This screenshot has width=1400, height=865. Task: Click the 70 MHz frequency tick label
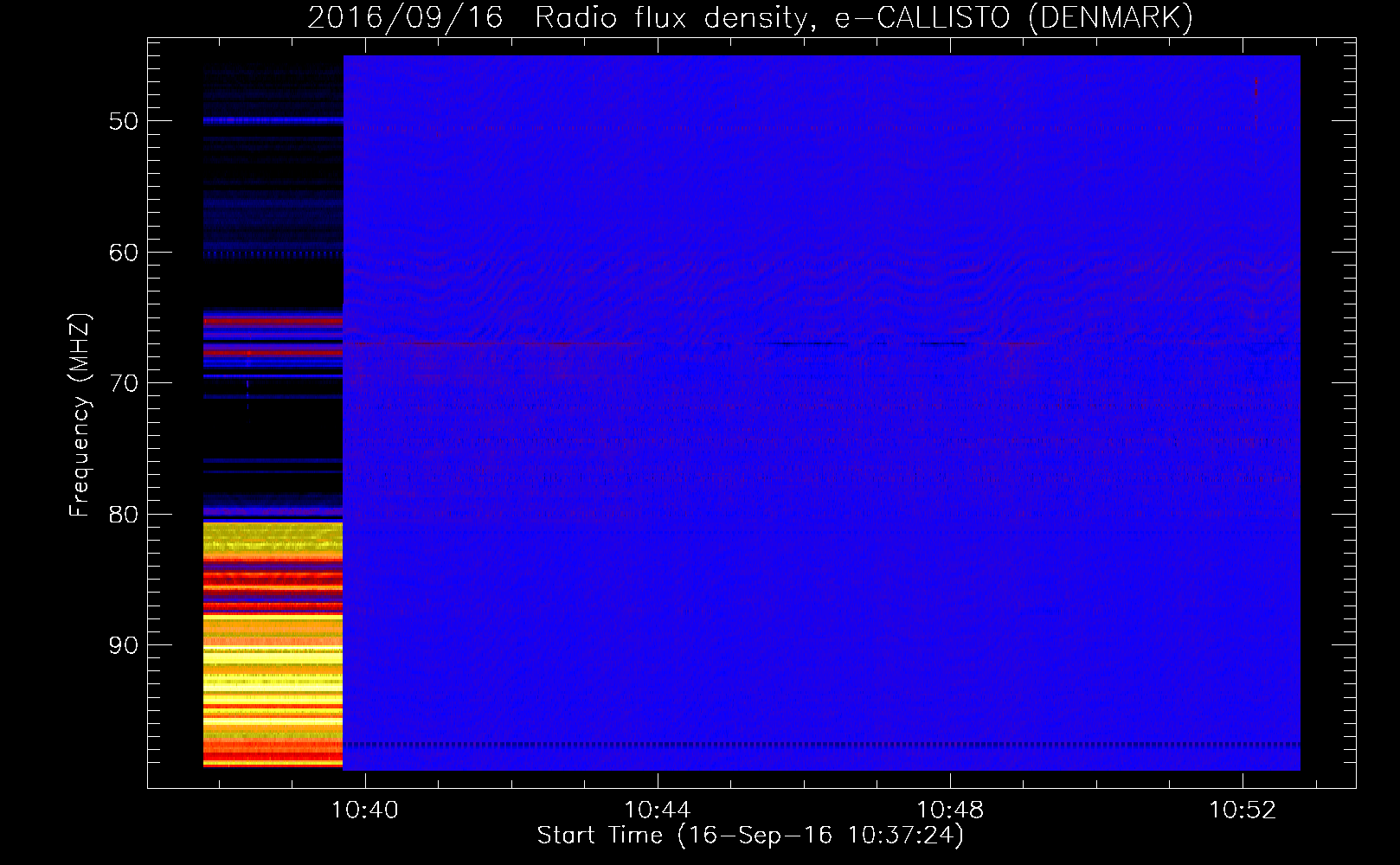coord(124,383)
